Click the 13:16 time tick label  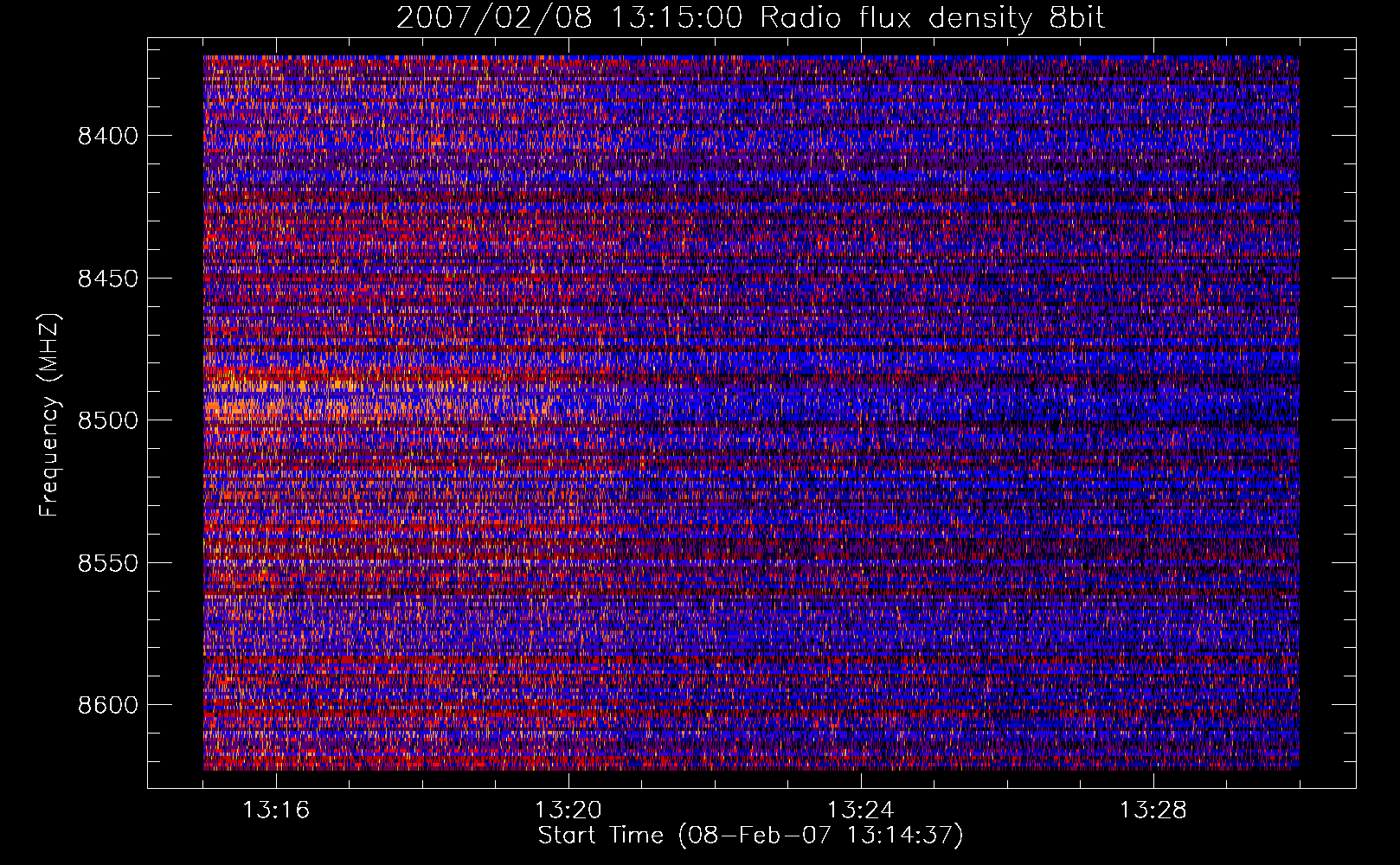276,811
